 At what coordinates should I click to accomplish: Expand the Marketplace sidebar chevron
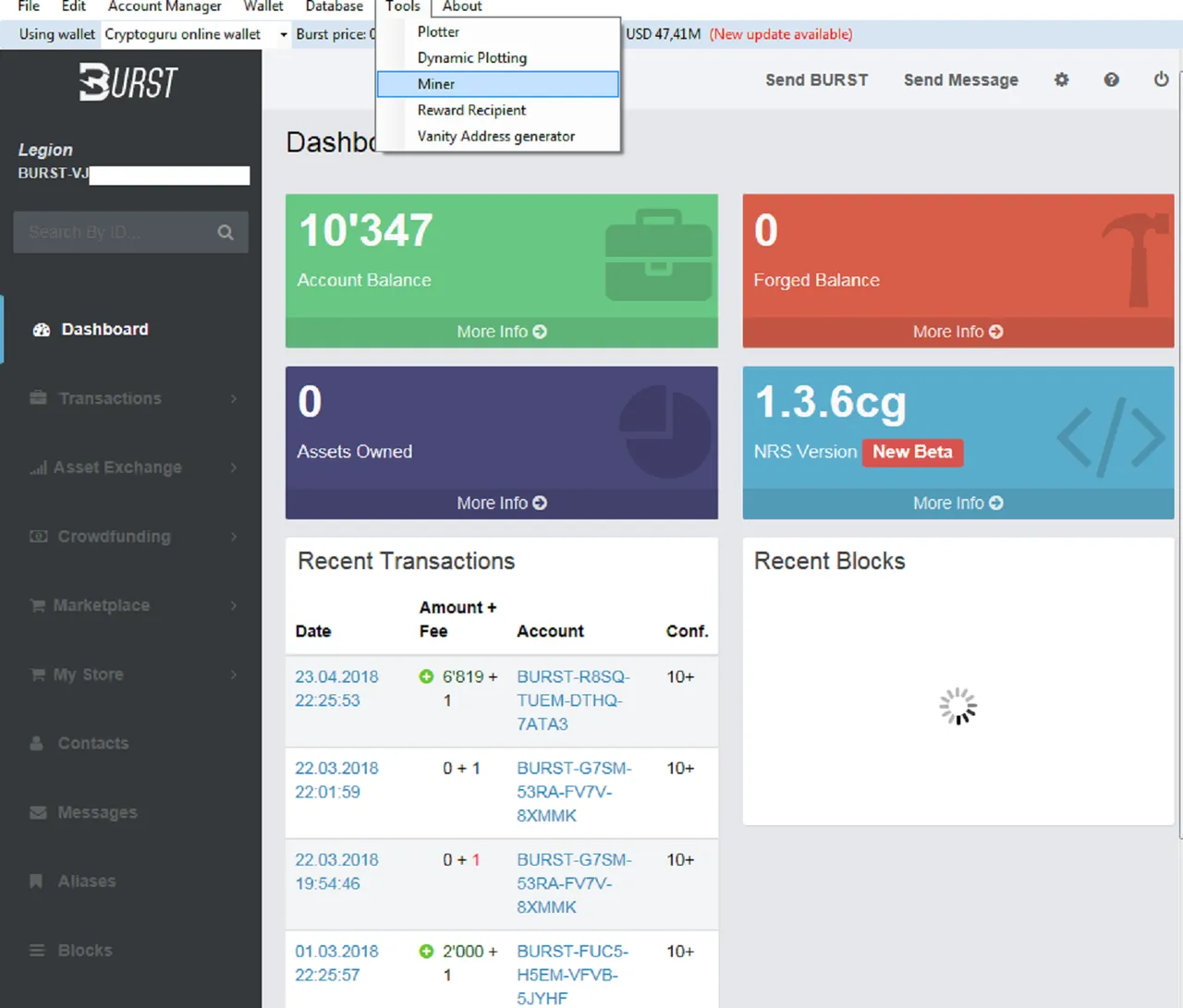(x=234, y=605)
